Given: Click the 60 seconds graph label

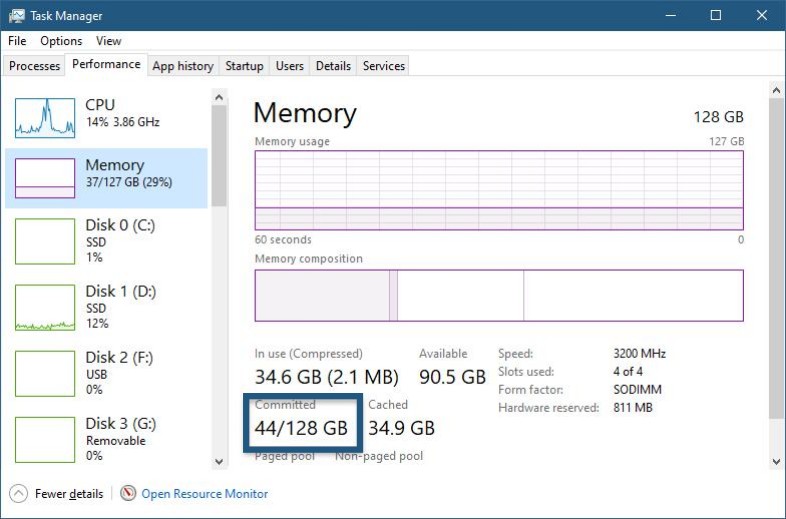Looking at the screenshot, I should pyautogui.click(x=283, y=240).
